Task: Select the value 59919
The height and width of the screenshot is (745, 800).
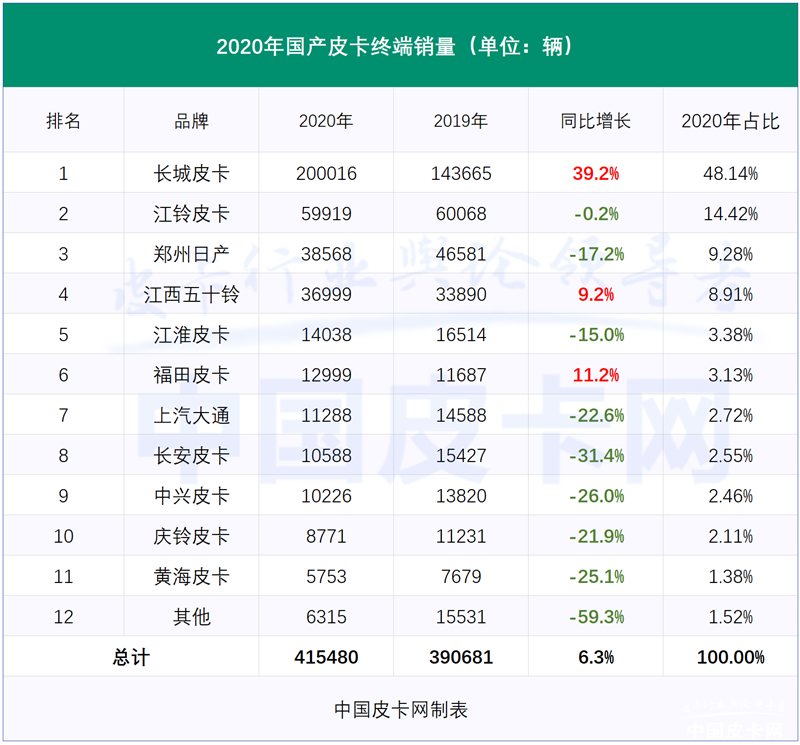Action: (326, 214)
